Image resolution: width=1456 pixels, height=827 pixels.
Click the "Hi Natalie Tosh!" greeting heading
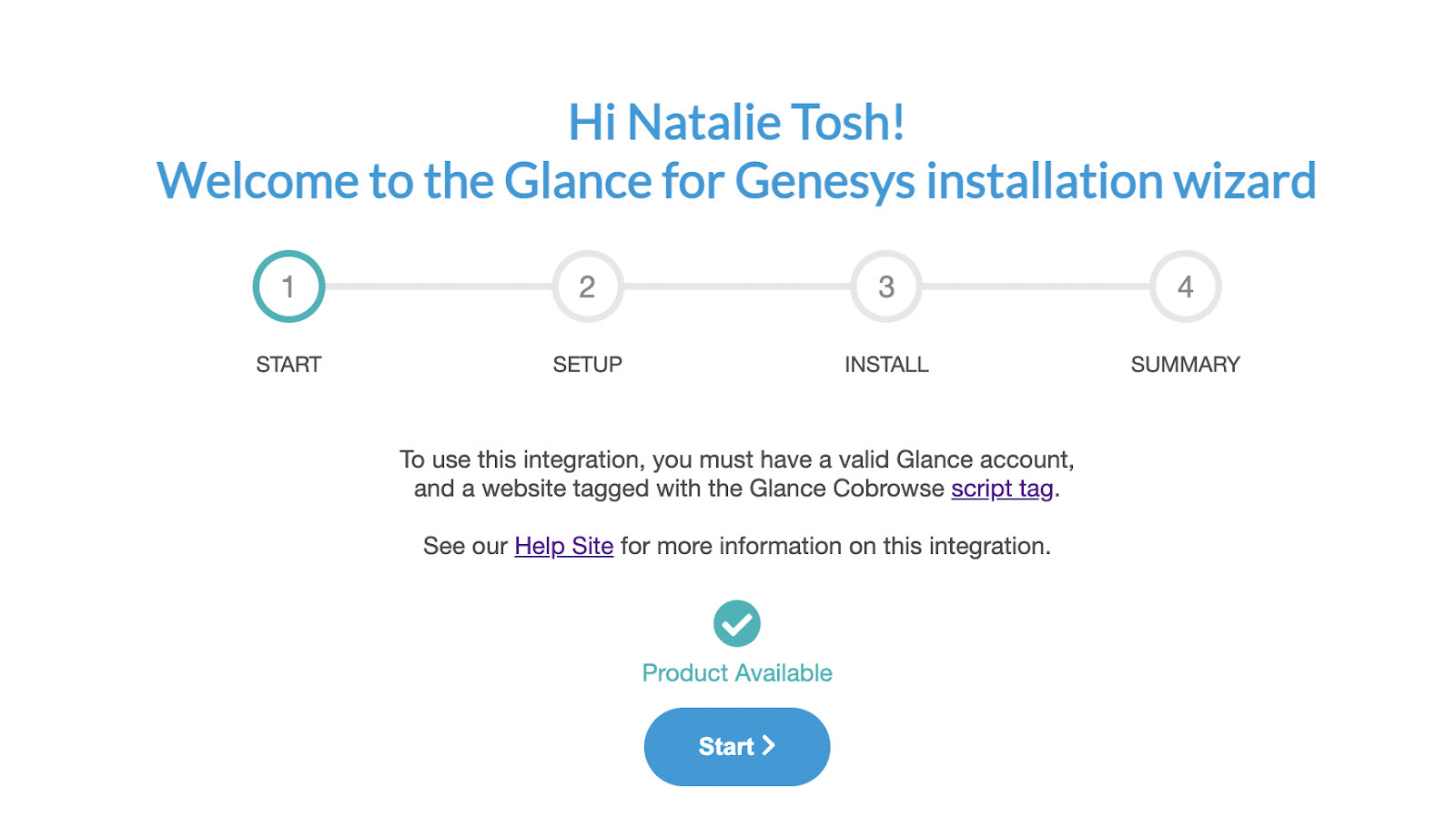[737, 122]
